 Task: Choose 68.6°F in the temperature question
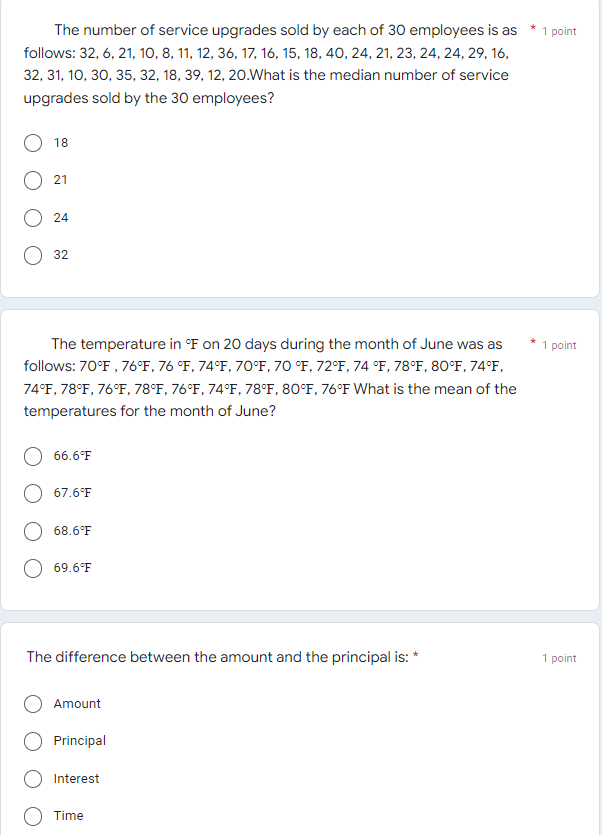coord(32,531)
